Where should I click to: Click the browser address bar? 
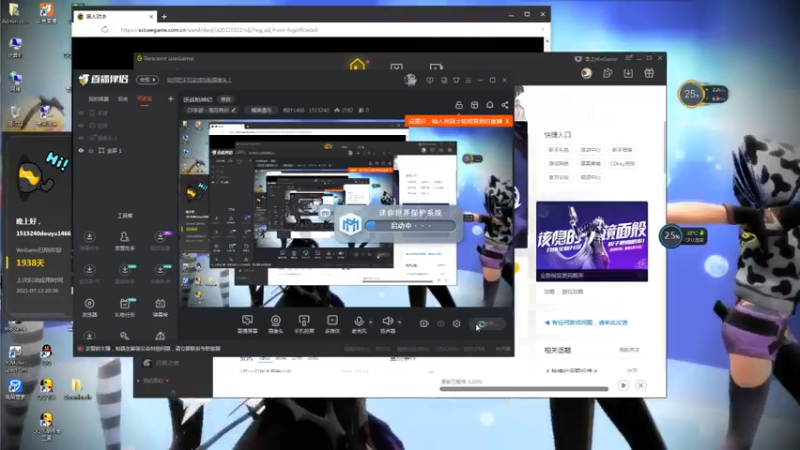(327, 30)
